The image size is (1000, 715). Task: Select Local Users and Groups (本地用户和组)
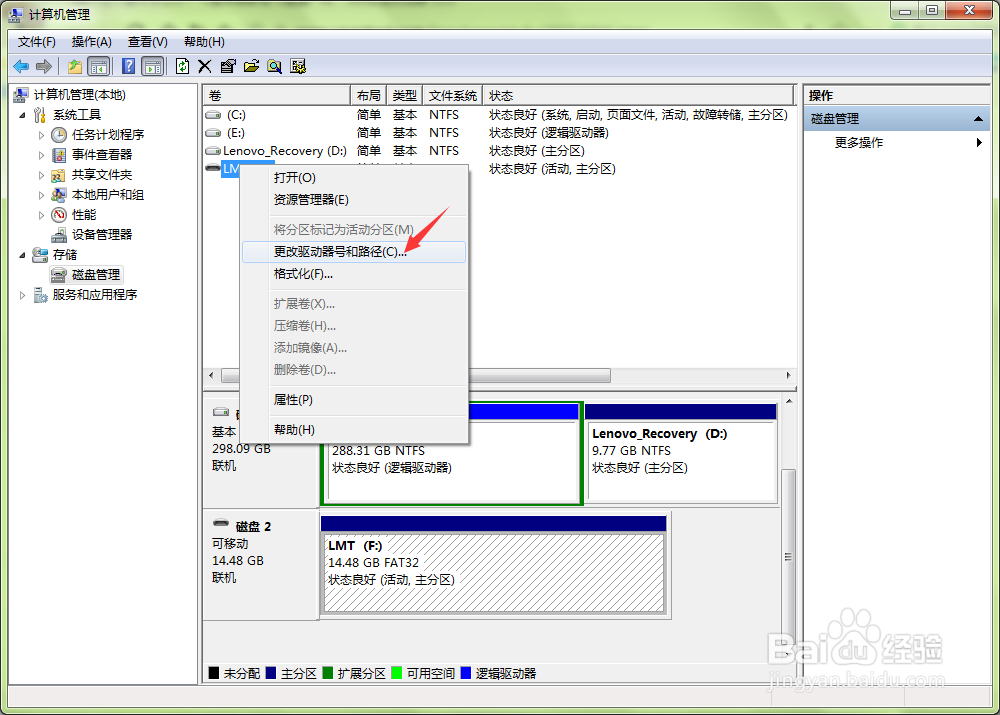click(108, 195)
